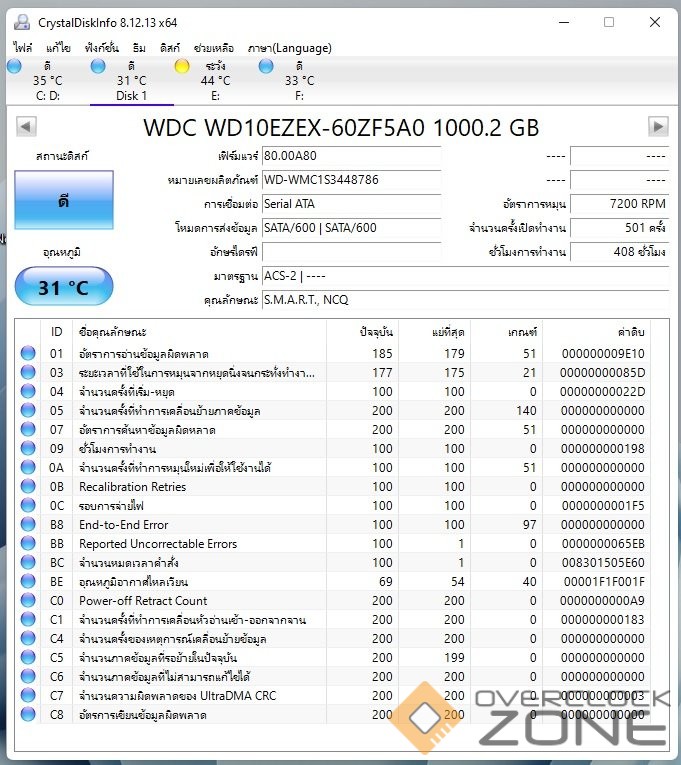Viewport: 681px width, 765px height.
Task: Click the แย่ที่สุด (Worst) column header
Action: pos(434,332)
